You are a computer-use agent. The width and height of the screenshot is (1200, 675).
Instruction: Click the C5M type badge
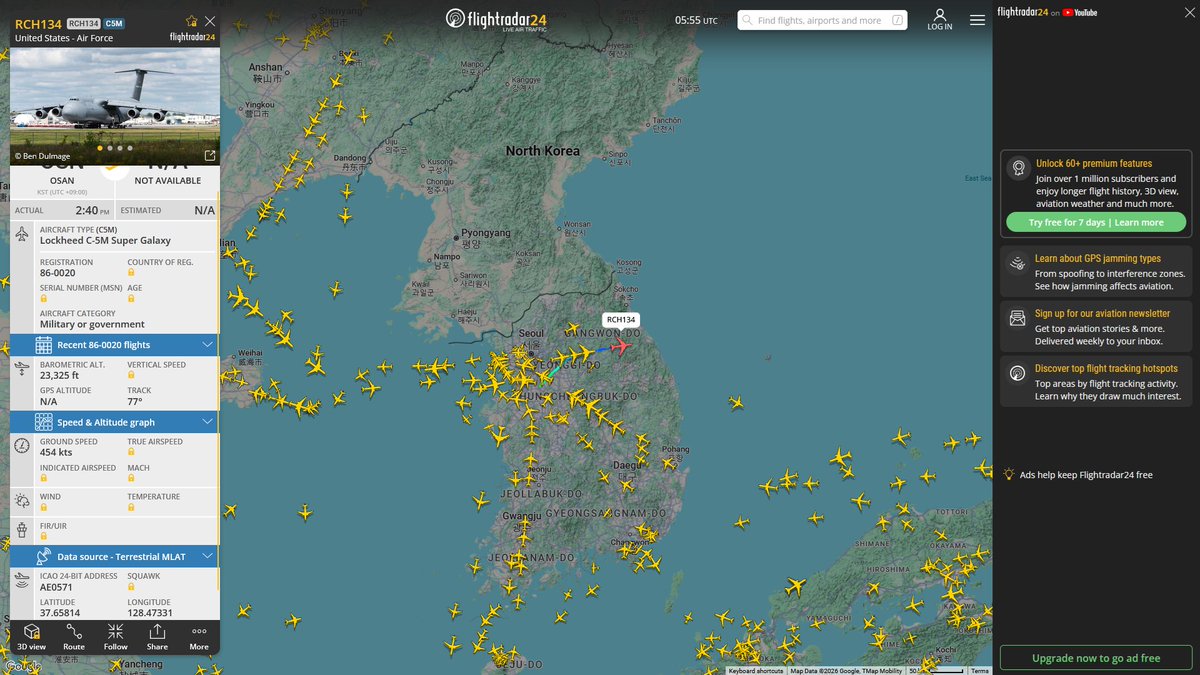point(114,23)
